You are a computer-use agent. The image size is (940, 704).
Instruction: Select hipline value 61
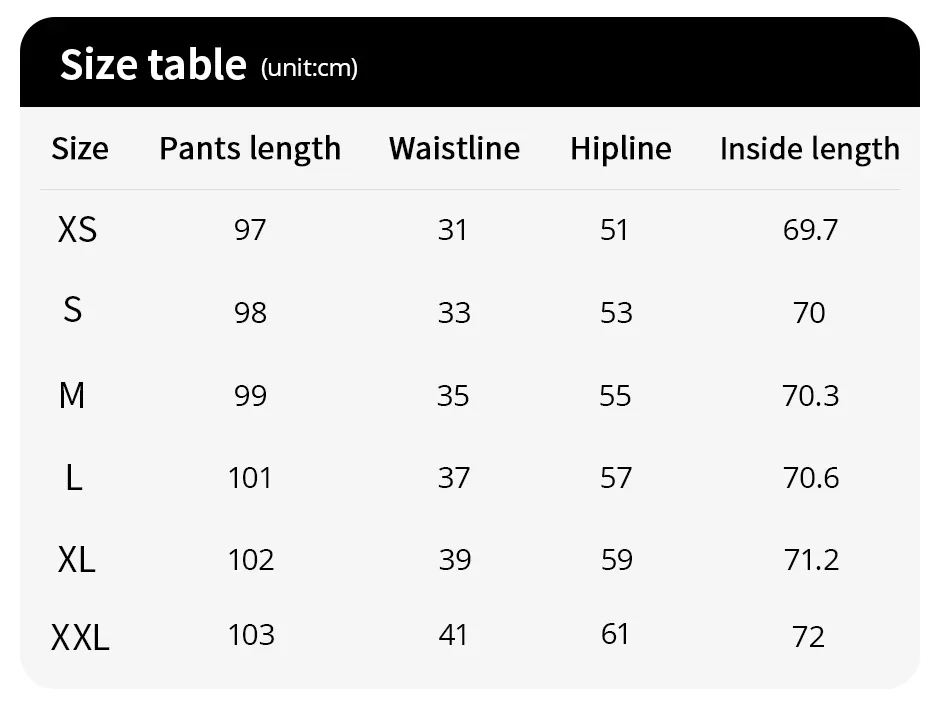(615, 634)
